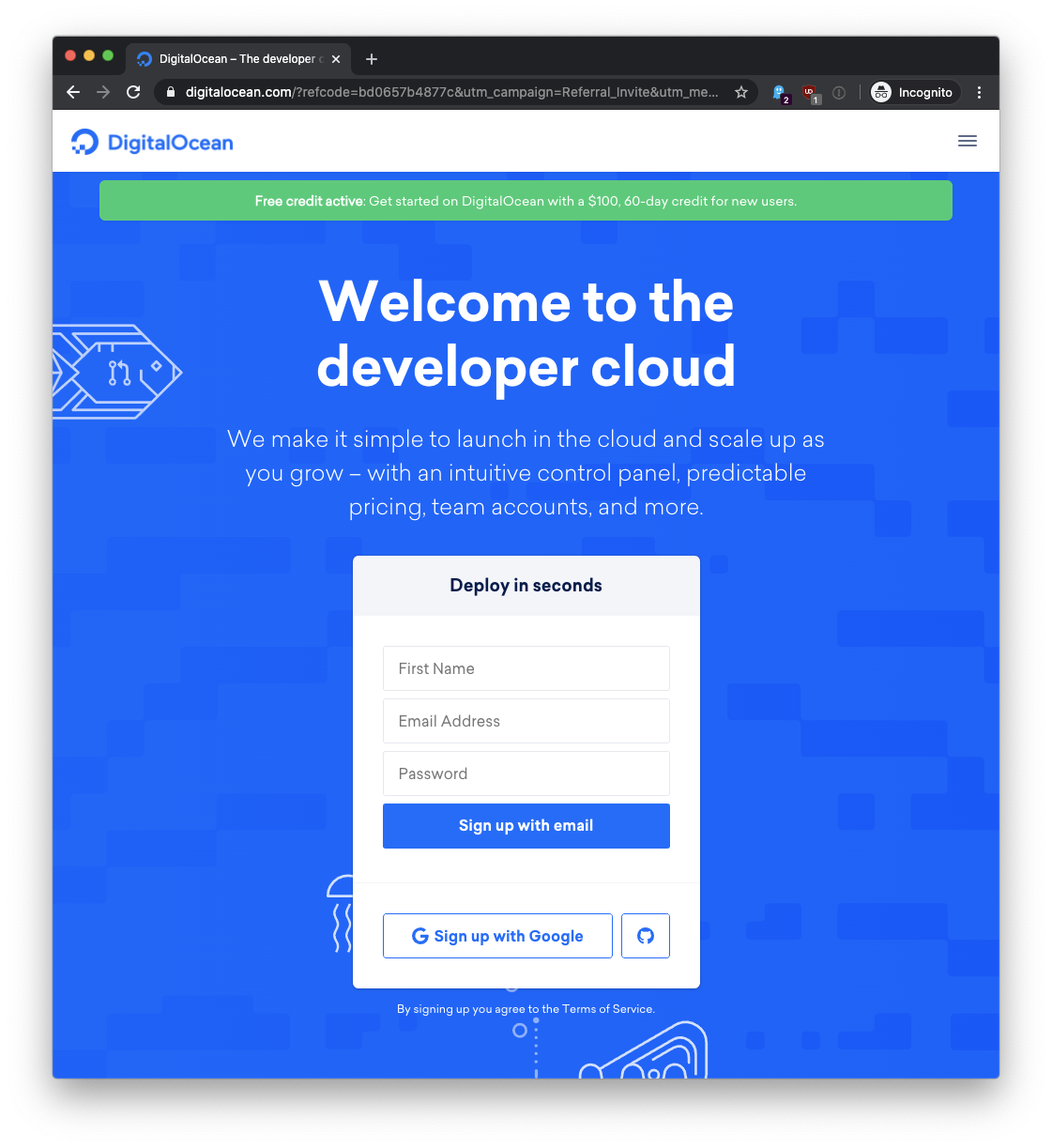This screenshot has width=1052, height=1148.
Task: Focus the First Name field
Action: (526, 668)
